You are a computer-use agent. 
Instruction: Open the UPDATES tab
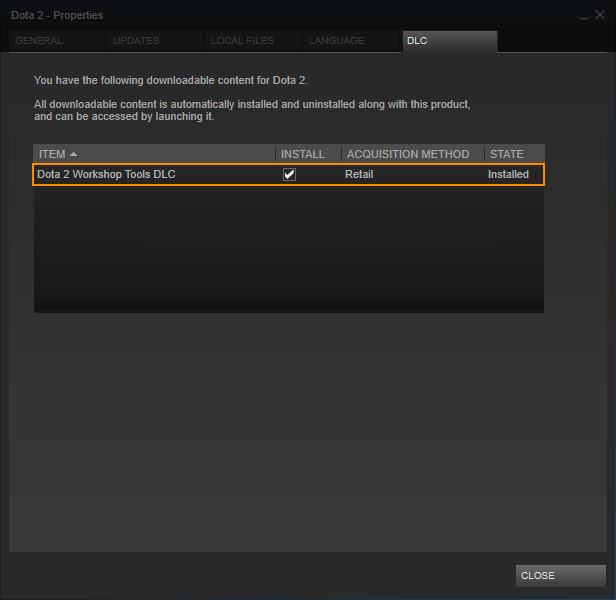tap(155, 40)
